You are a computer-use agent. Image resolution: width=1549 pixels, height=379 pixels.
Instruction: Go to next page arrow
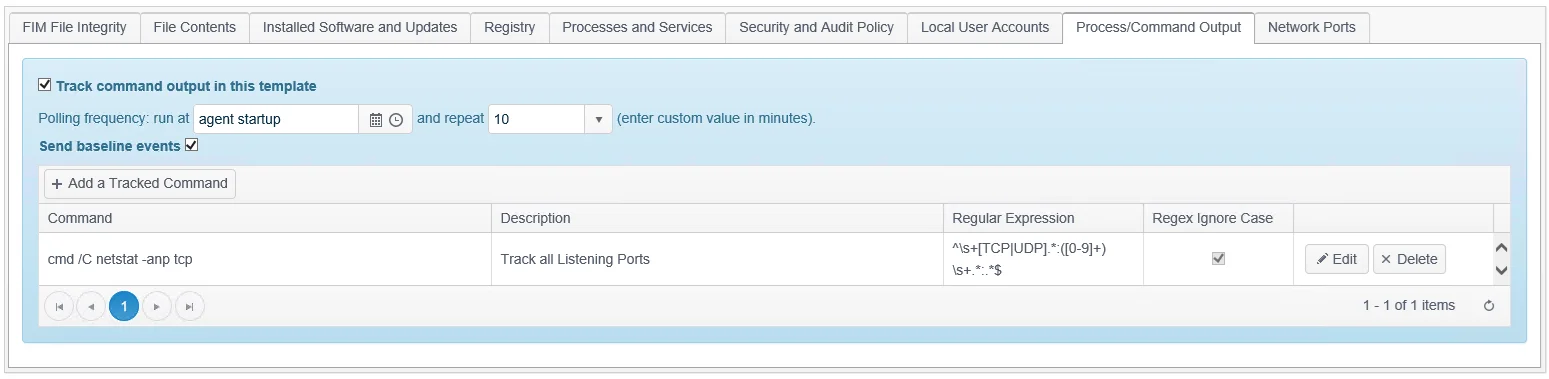tap(157, 306)
